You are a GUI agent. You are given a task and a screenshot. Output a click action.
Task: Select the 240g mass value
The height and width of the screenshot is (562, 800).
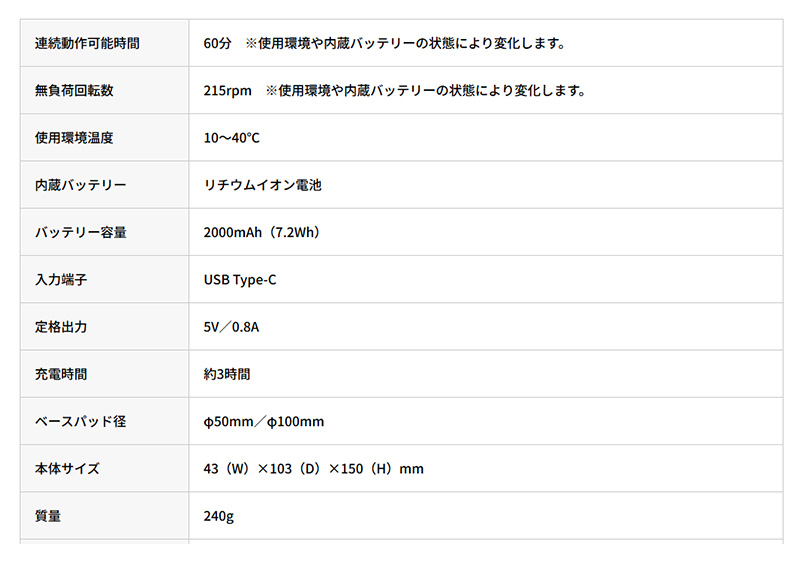218,516
